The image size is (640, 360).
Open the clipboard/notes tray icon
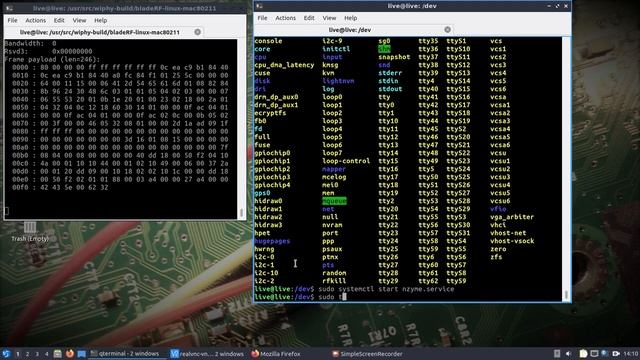click(583, 353)
